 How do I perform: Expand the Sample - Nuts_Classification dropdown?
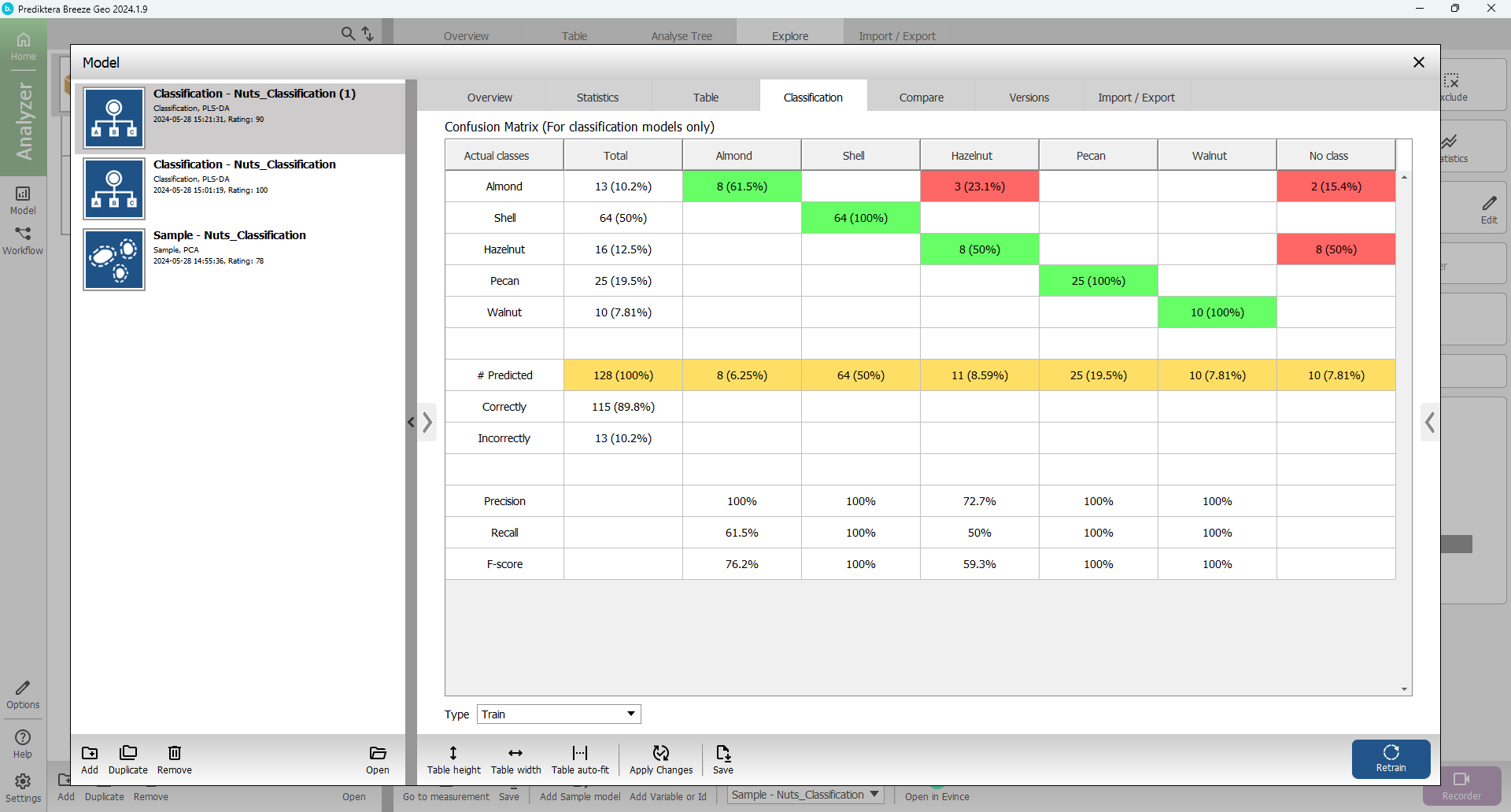[804, 795]
